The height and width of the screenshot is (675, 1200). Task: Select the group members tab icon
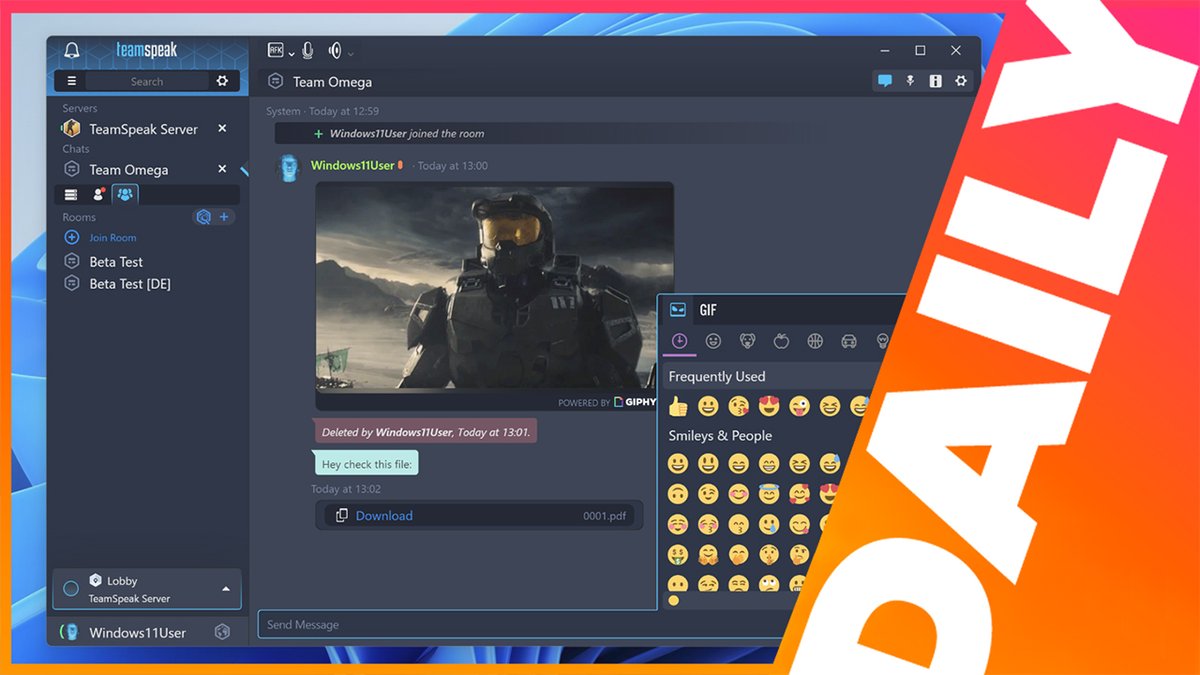[x=125, y=194]
